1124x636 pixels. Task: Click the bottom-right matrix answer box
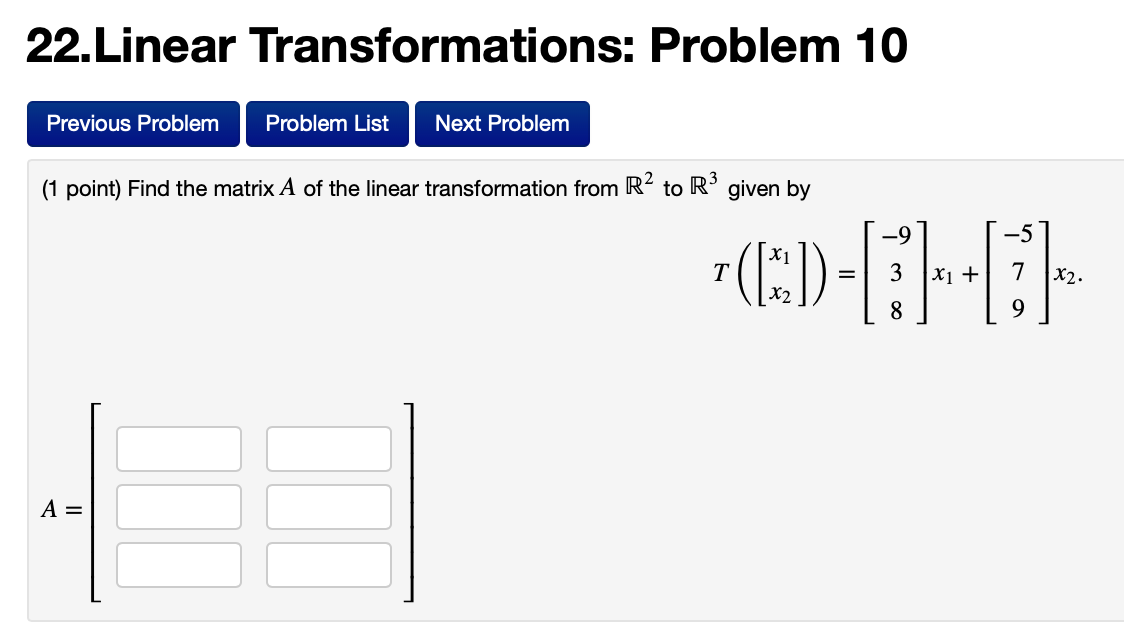(329, 564)
